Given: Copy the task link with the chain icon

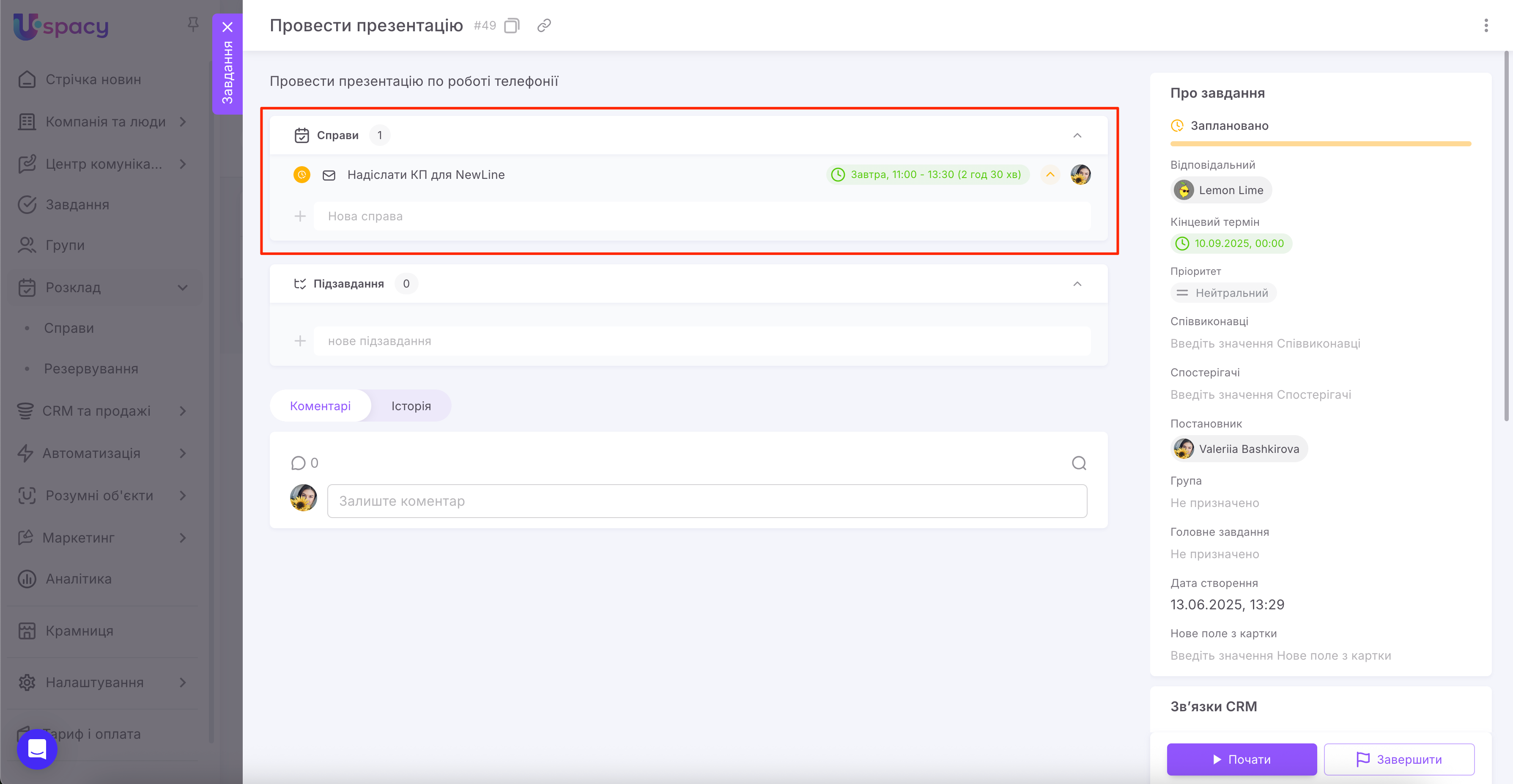Looking at the screenshot, I should coord(544,26).
